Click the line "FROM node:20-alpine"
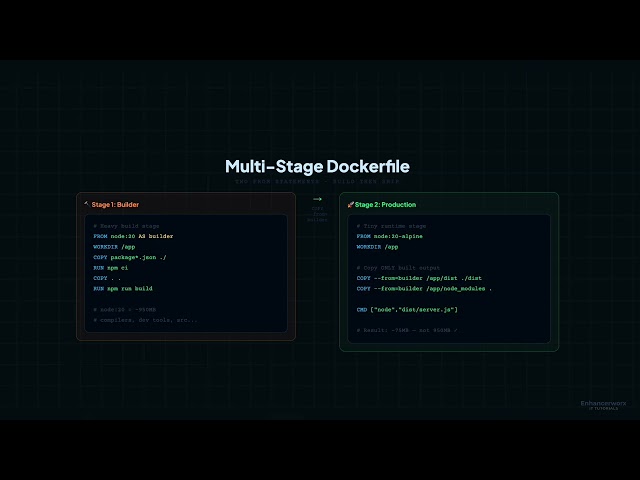The height and width of the screenshot is (480, 640). (x=389, y=236)
